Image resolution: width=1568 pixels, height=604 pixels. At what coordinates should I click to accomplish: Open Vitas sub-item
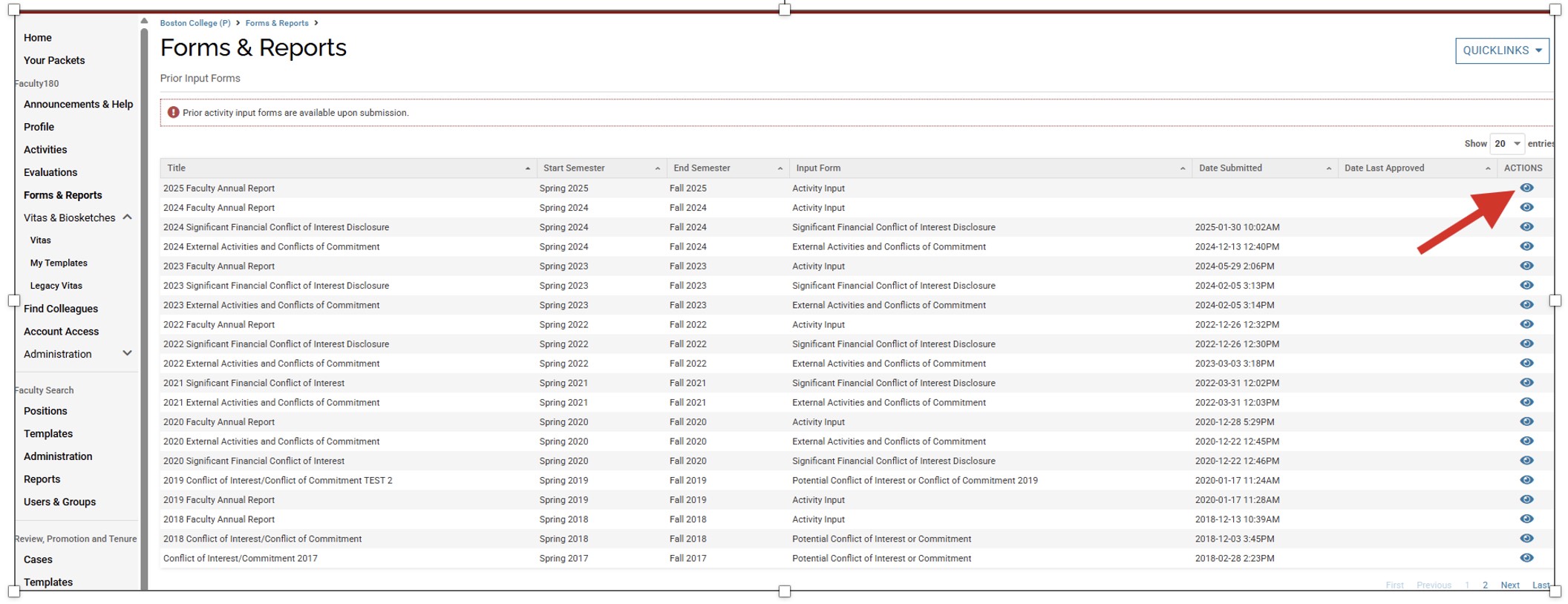41,240
